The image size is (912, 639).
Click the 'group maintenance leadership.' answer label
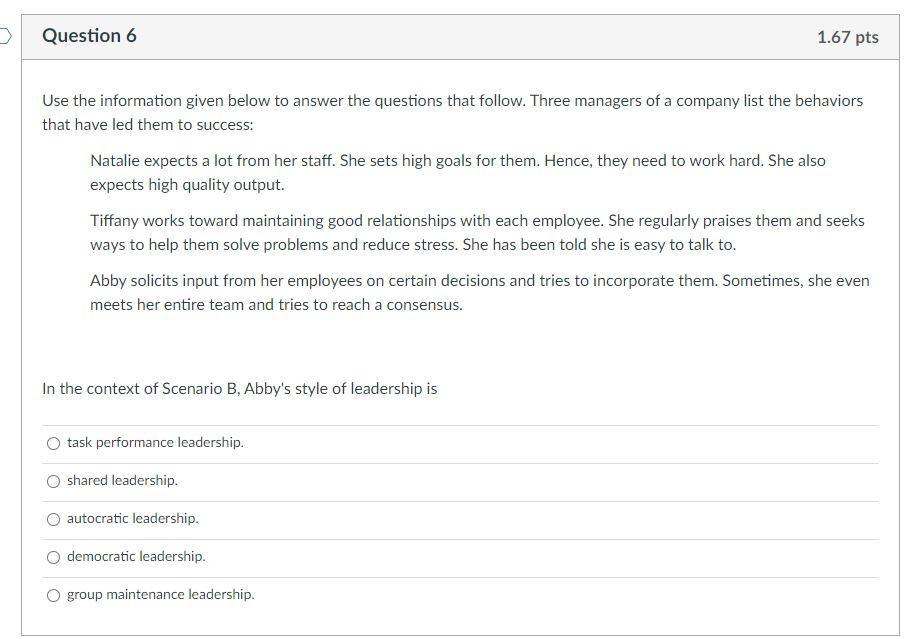[160, 594]
